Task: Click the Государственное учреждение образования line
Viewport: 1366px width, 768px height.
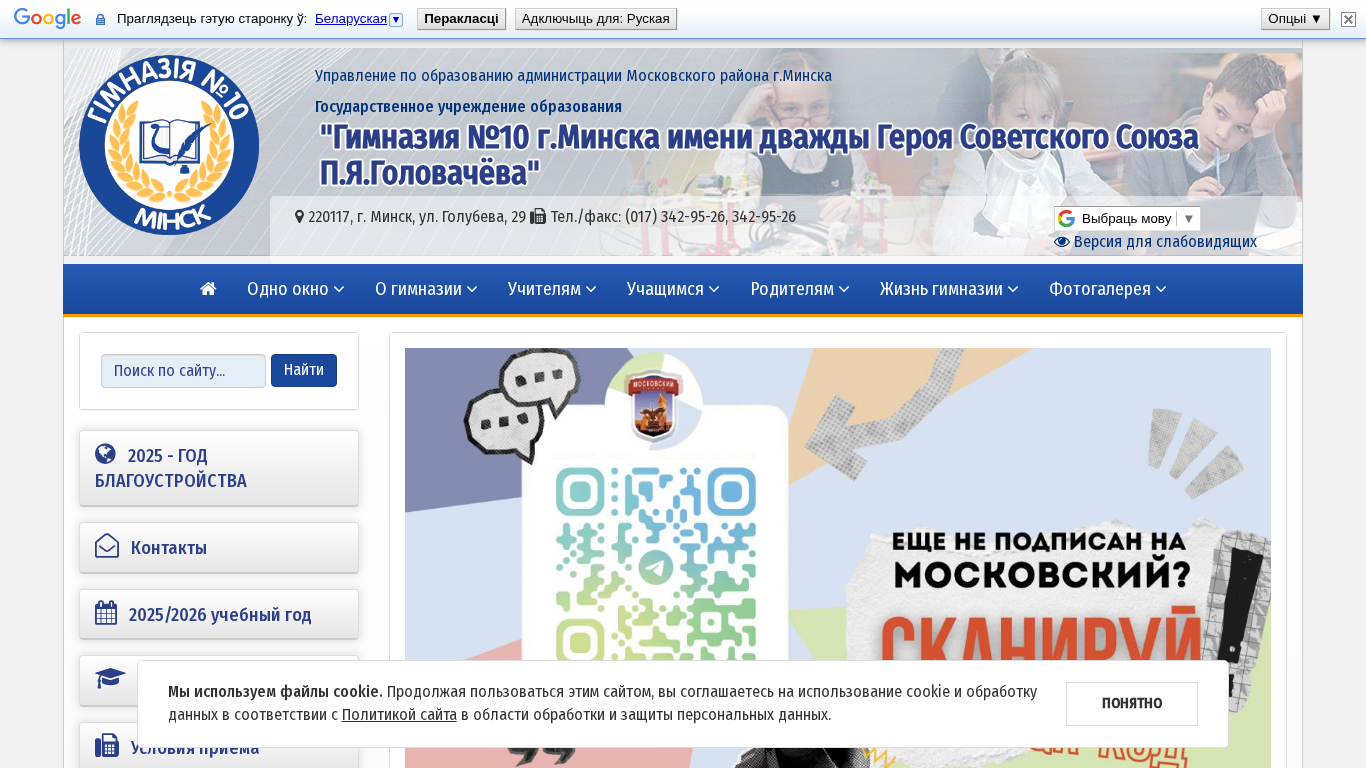Action: pyautogui.click(x=468, y=106)
